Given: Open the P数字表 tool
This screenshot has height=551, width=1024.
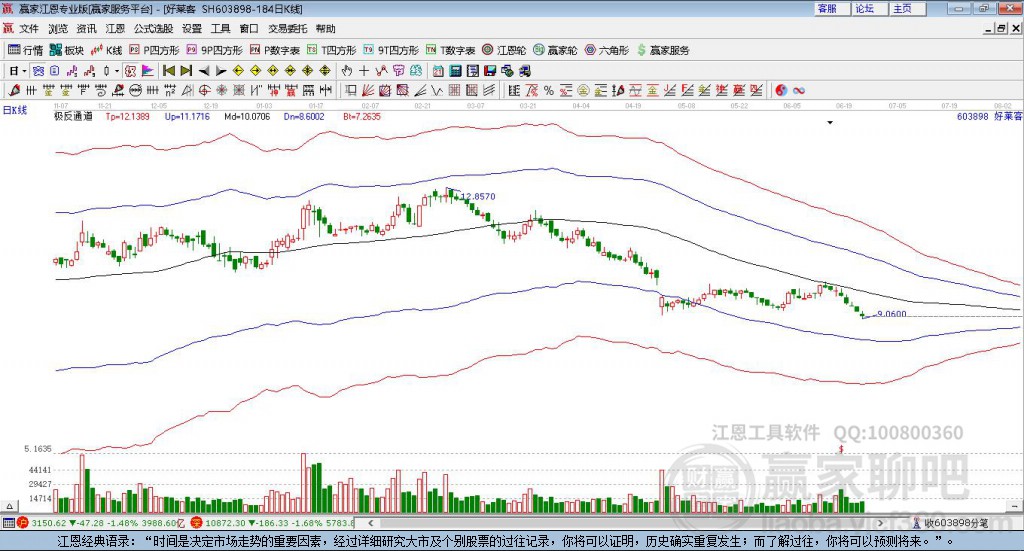Looking at the screenshot, I should [274, 50].
